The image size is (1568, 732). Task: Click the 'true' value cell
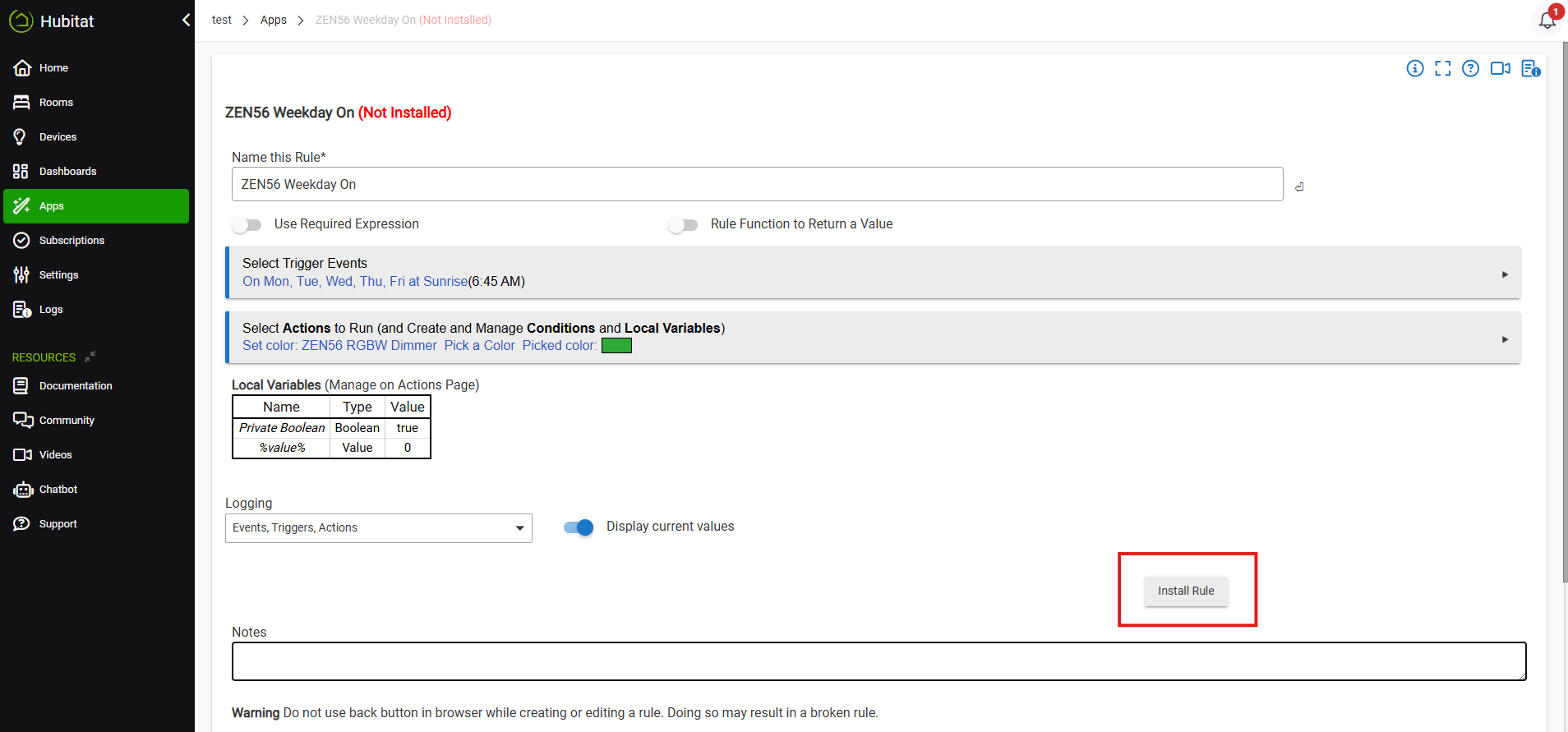tap(408, 428)
